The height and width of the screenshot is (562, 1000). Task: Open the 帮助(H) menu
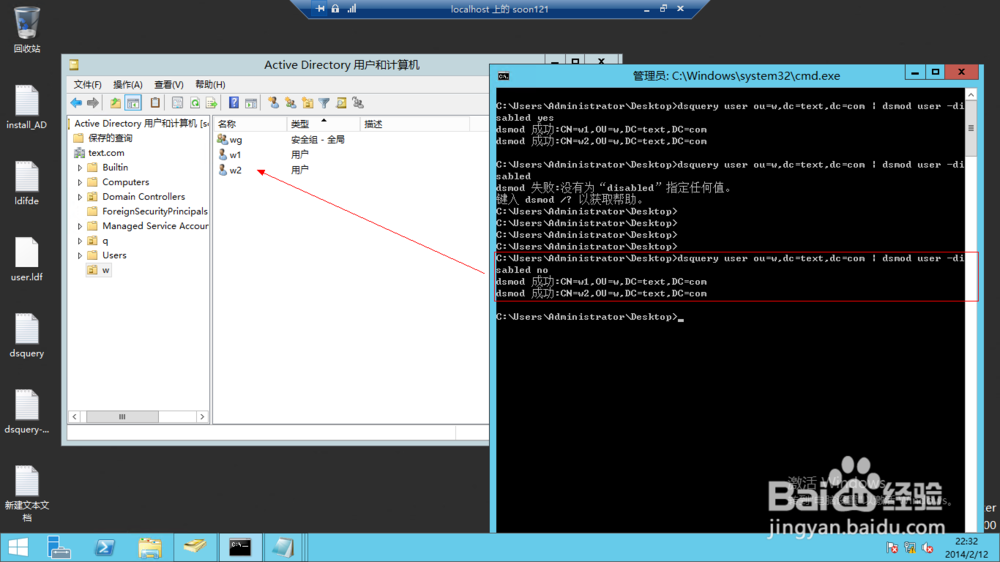pyautogui.click(x=210, y=84)
